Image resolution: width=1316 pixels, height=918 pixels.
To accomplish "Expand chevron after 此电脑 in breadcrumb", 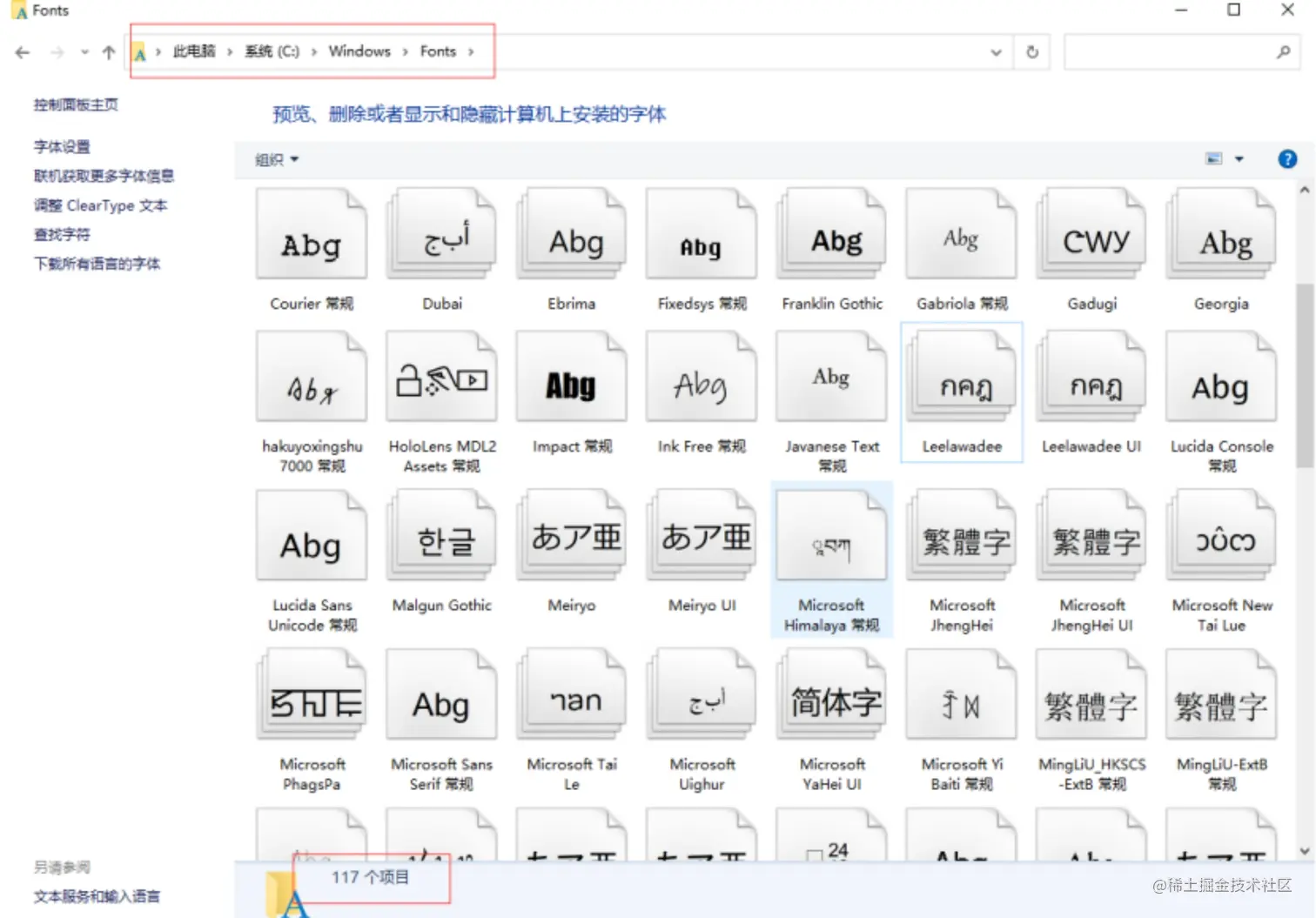I will point(230,52).
